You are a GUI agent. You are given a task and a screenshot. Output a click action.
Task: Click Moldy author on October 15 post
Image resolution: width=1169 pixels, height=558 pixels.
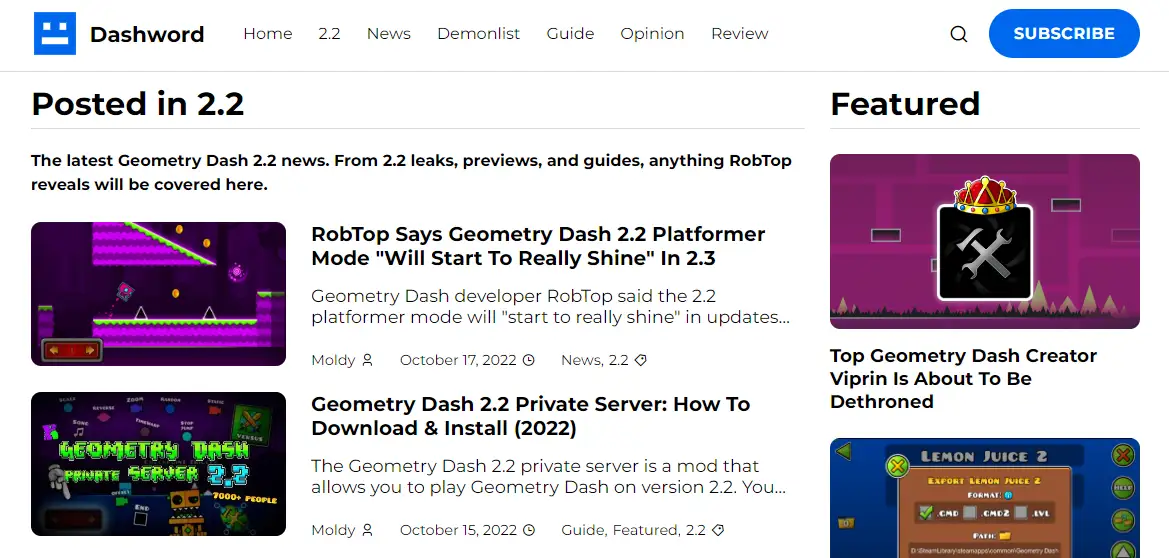click(x=333, y=530)
